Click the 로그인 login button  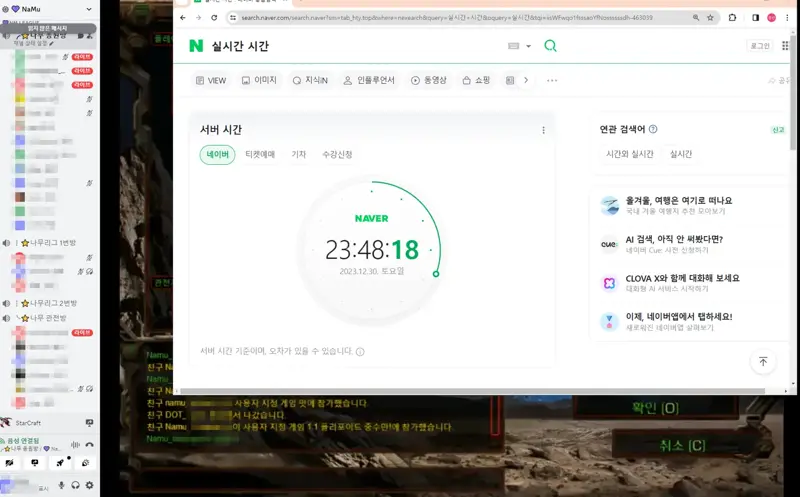tap(760, 46)
